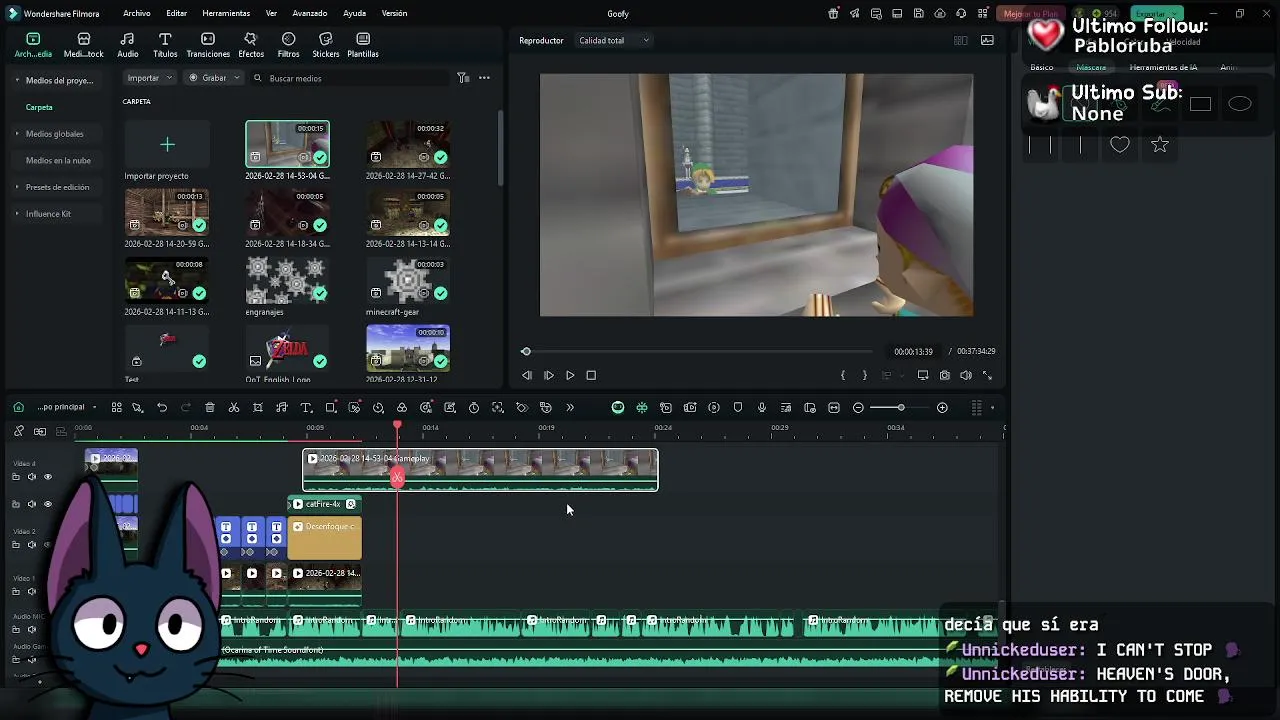
Task: Select the Split scissors tool in timeline toolbar
Action: point(234,408)
